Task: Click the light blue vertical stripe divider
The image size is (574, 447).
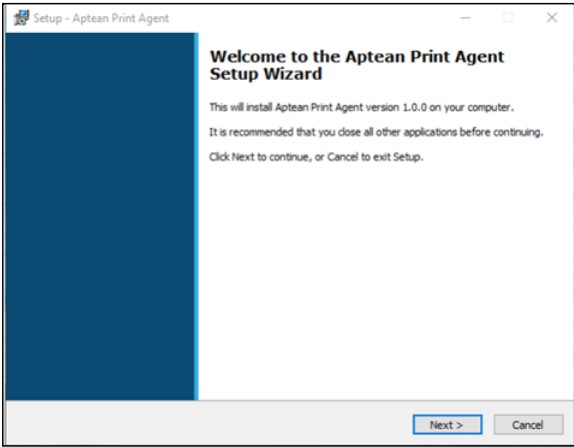Action: tap(196, 216)
